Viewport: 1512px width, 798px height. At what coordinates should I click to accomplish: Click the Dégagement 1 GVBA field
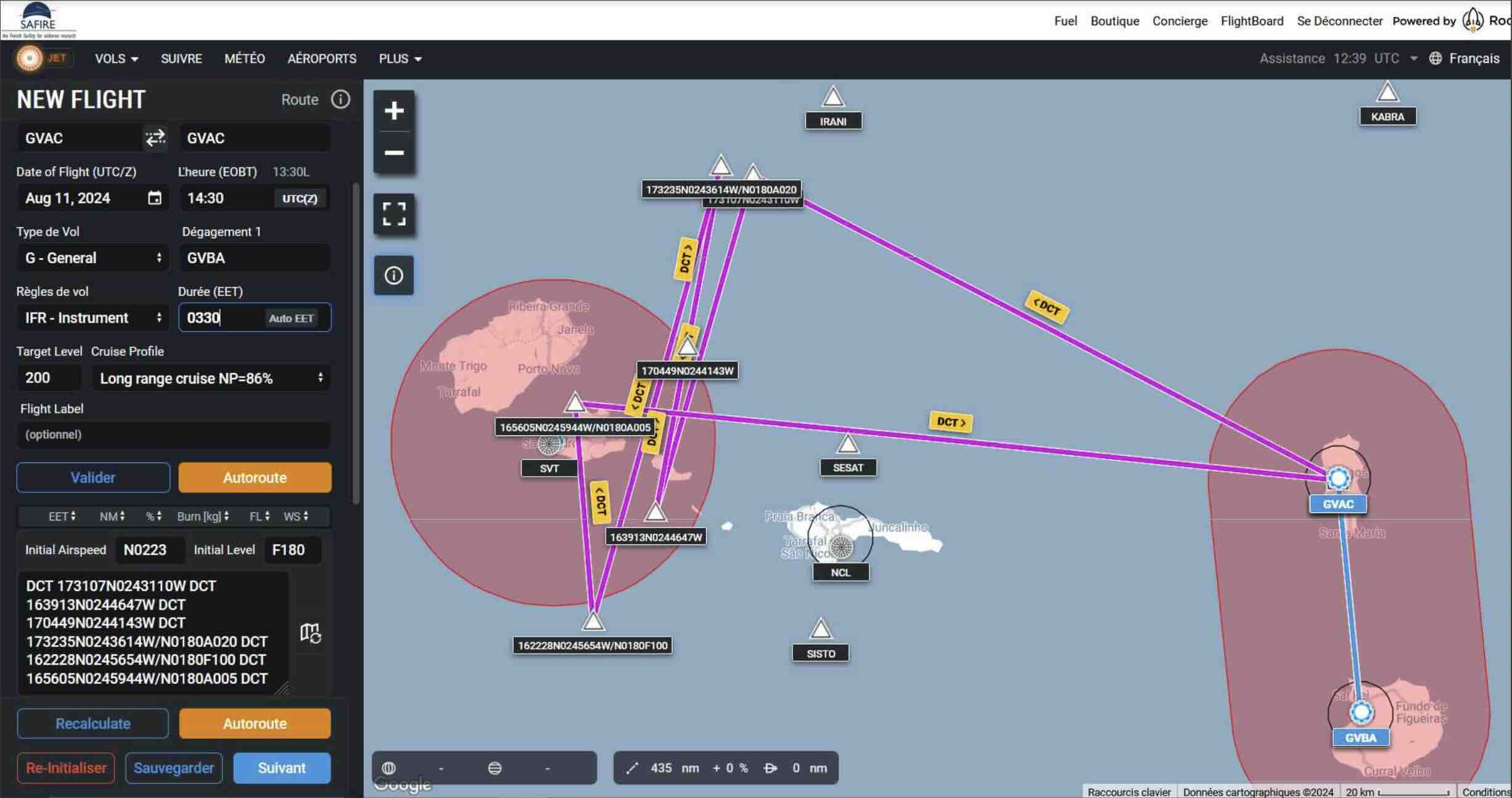tap(255, 258)
